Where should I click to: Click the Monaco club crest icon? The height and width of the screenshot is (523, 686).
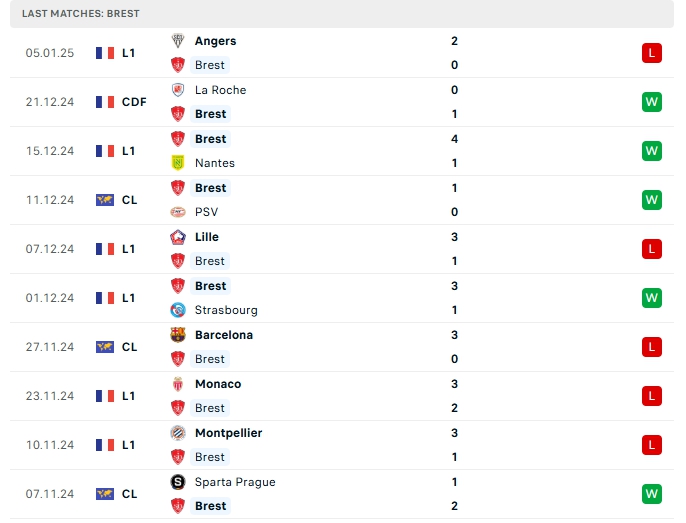178,384
